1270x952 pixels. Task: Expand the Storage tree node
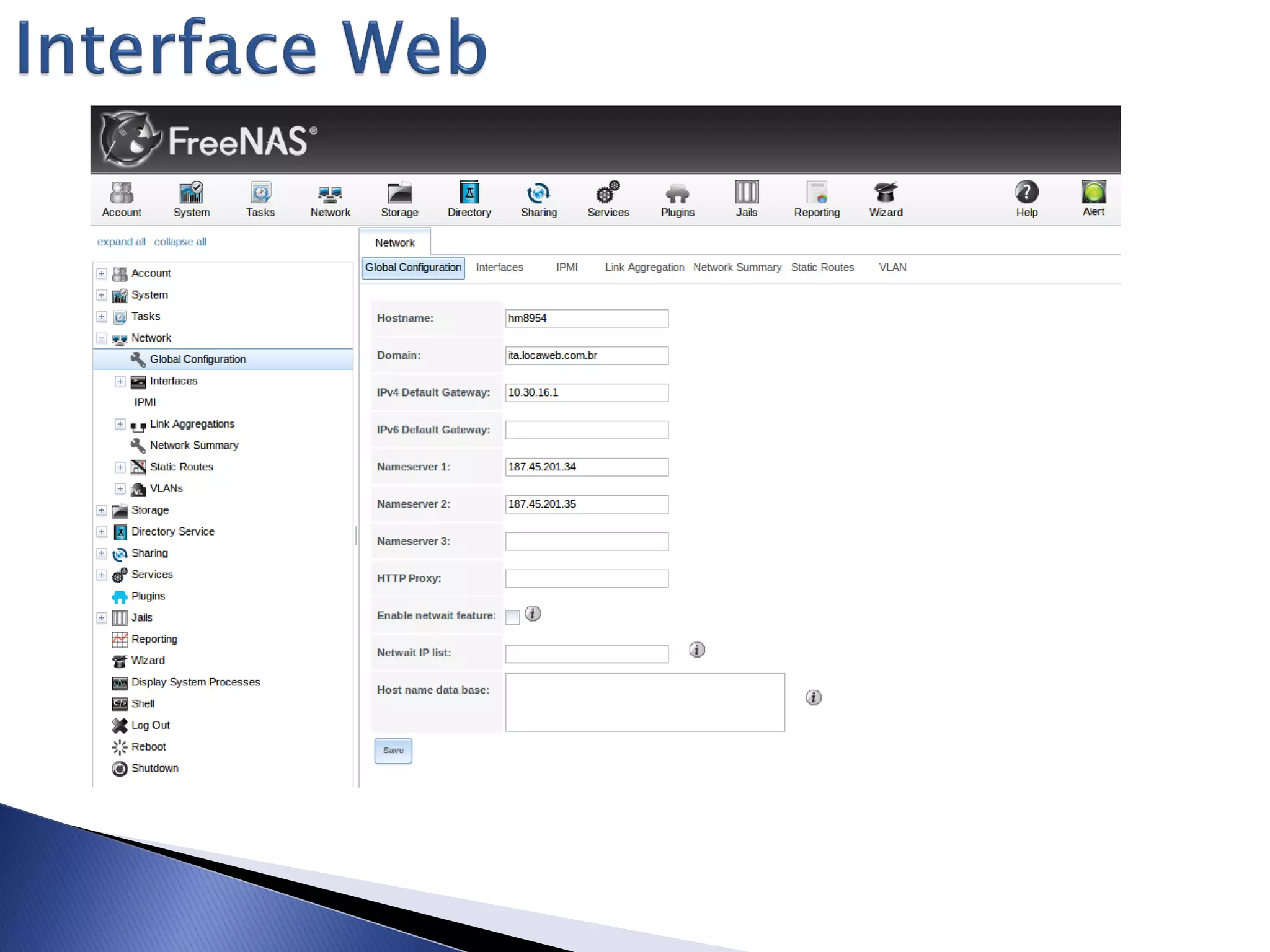click(102, 511)
